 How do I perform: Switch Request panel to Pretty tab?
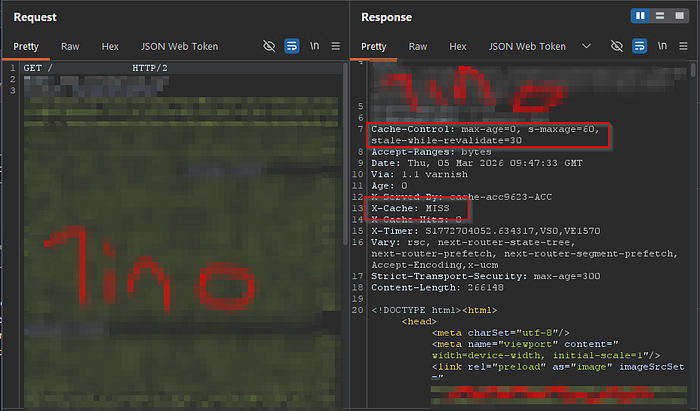pyautogui.click(x=26, y=46)
